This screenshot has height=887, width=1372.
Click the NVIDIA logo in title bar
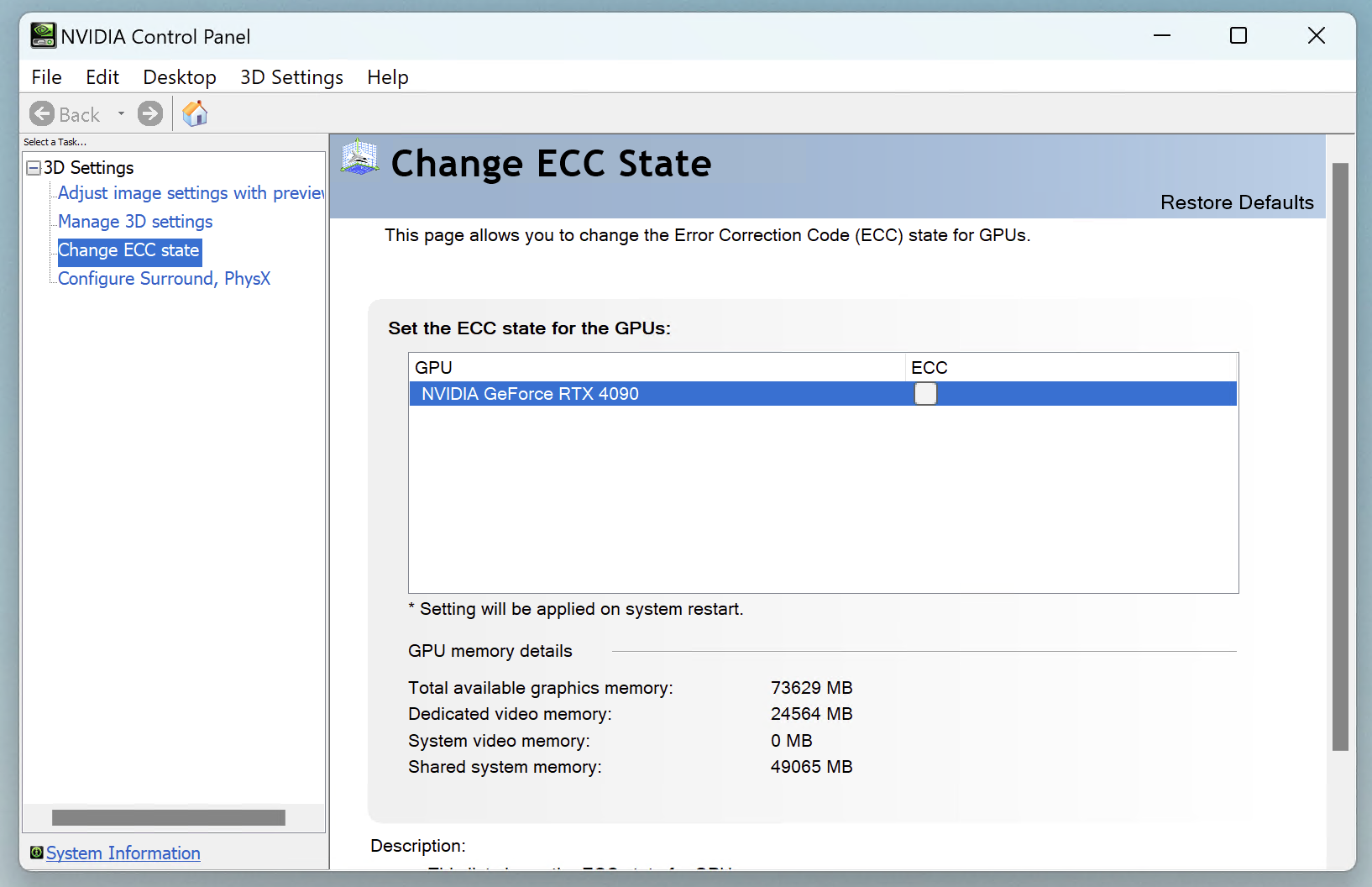[43, 36]
